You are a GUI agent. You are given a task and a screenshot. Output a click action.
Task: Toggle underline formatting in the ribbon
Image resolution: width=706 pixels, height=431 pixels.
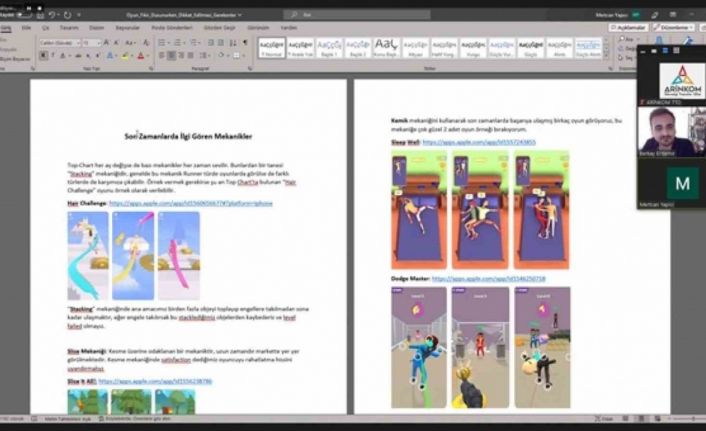click(63, 55)
